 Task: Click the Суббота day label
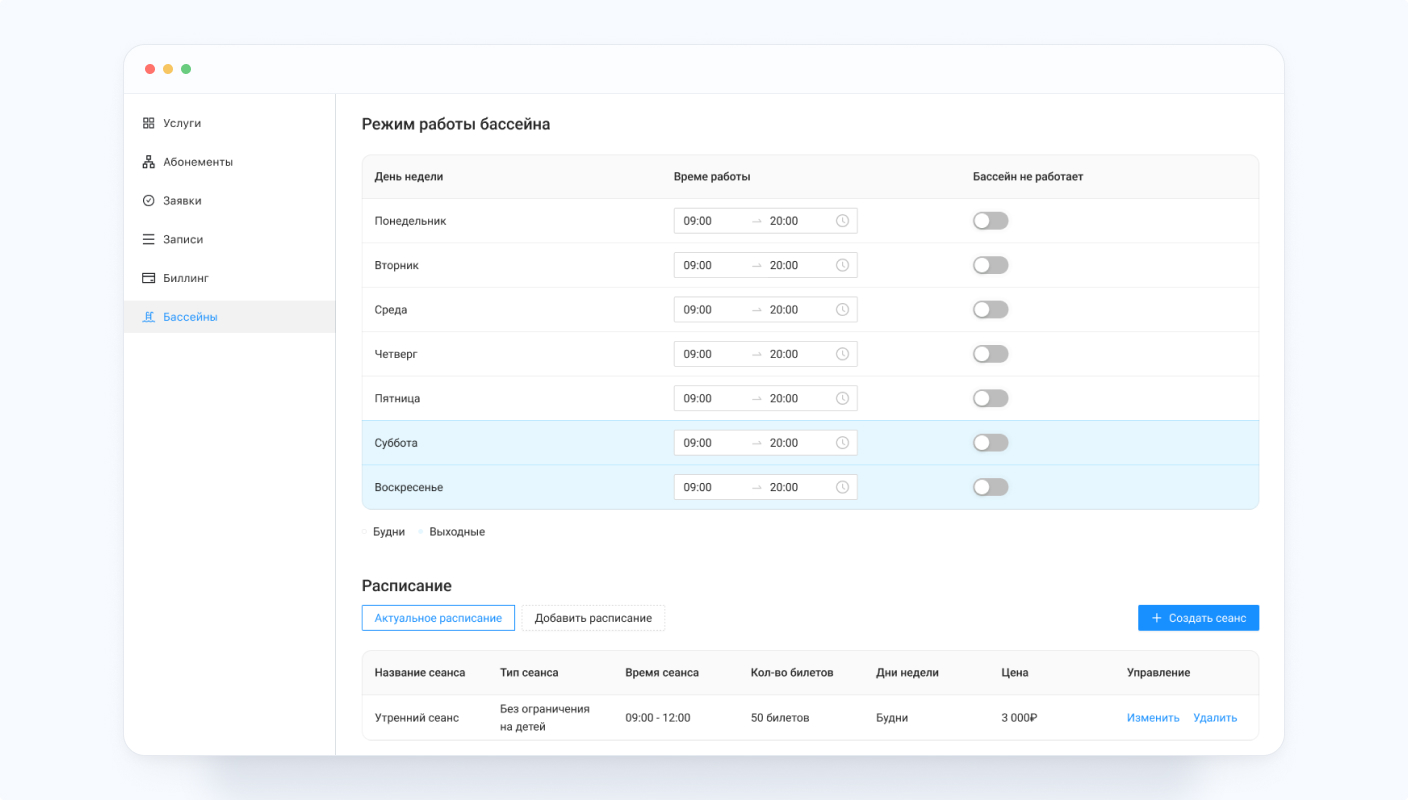pyautogui.click(x=396, y=443)
